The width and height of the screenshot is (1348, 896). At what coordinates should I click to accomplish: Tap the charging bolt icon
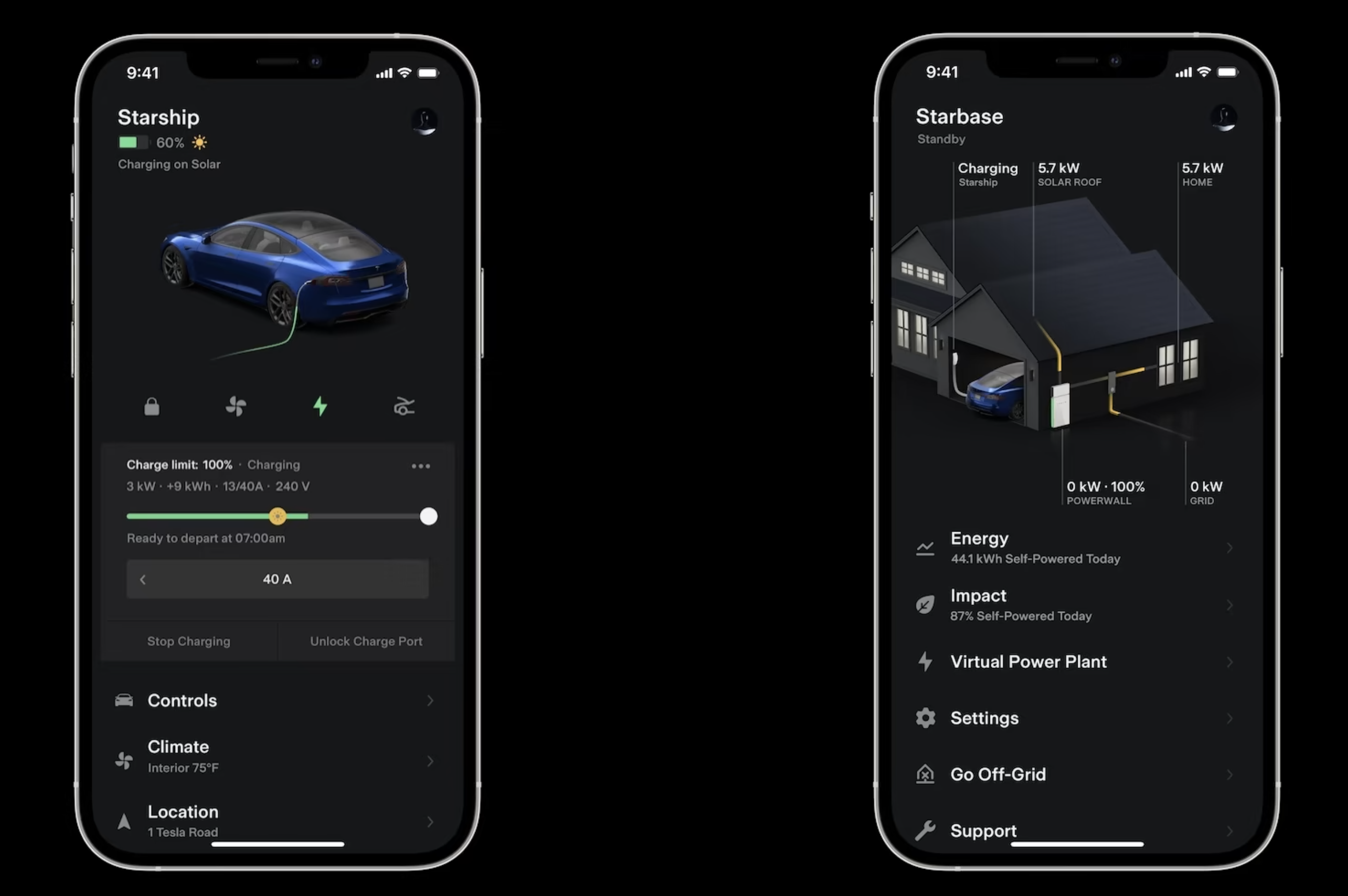coord(320,406)
